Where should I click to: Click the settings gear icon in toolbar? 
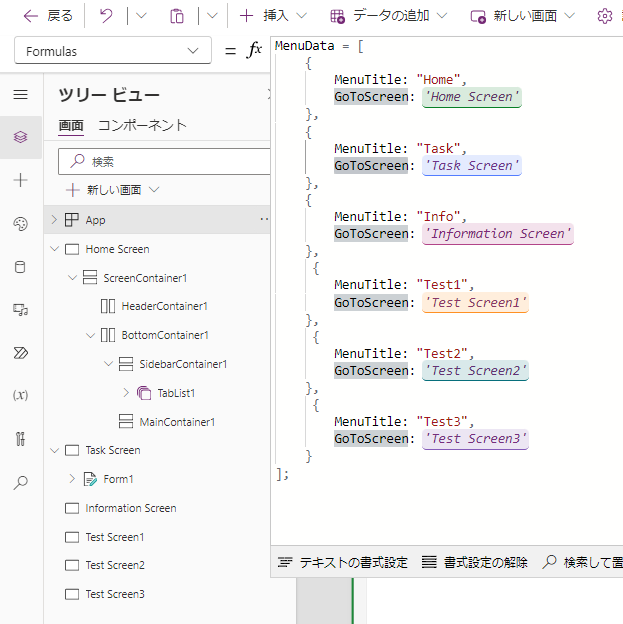coord(605,16)
